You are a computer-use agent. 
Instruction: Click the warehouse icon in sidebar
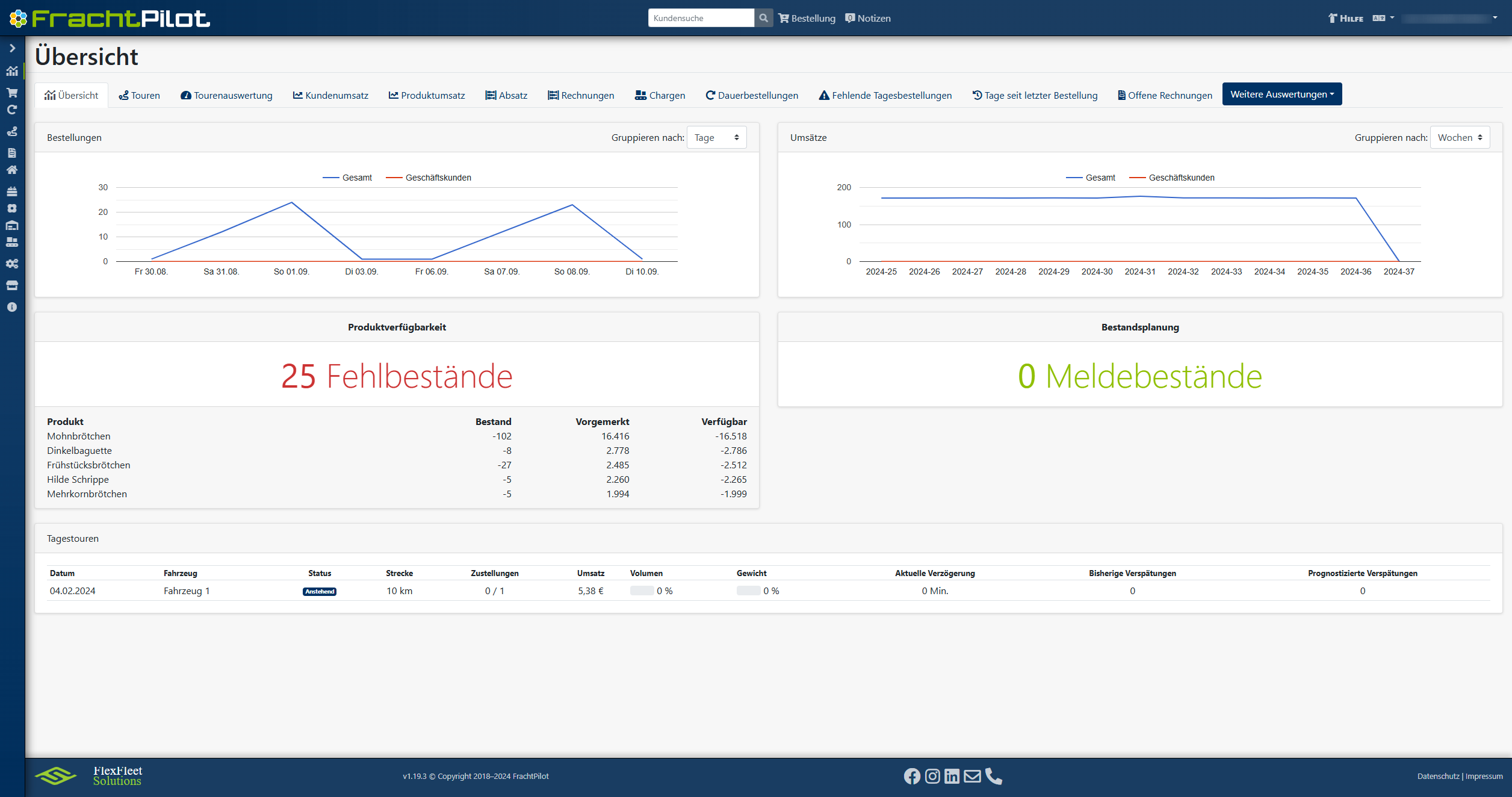[12, 225]
